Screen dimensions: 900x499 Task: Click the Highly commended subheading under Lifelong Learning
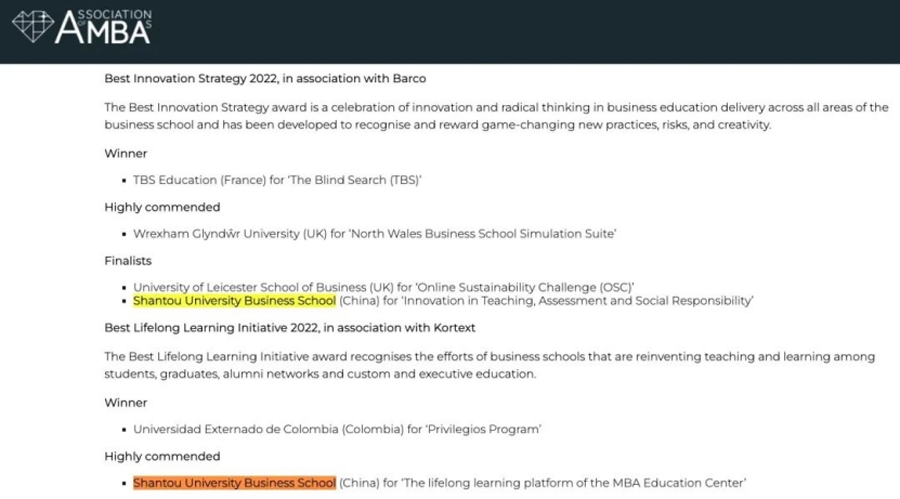click(162, 456)
